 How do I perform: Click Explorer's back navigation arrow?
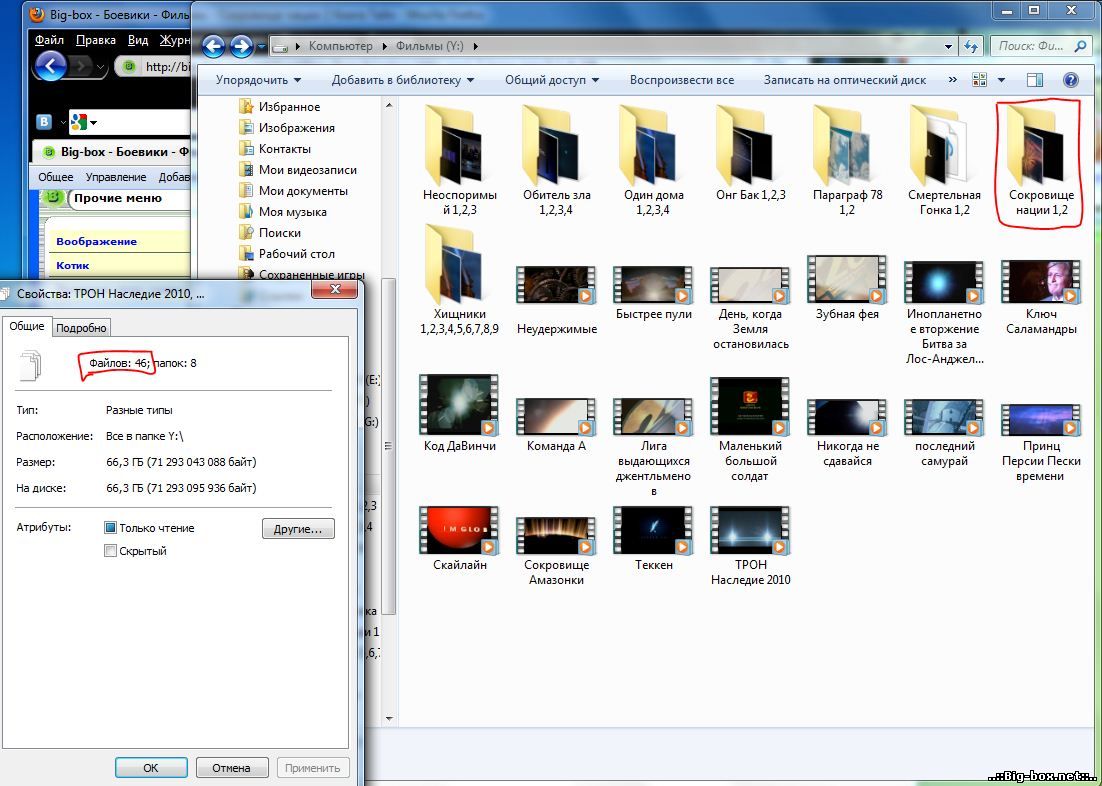coord(214,46)
